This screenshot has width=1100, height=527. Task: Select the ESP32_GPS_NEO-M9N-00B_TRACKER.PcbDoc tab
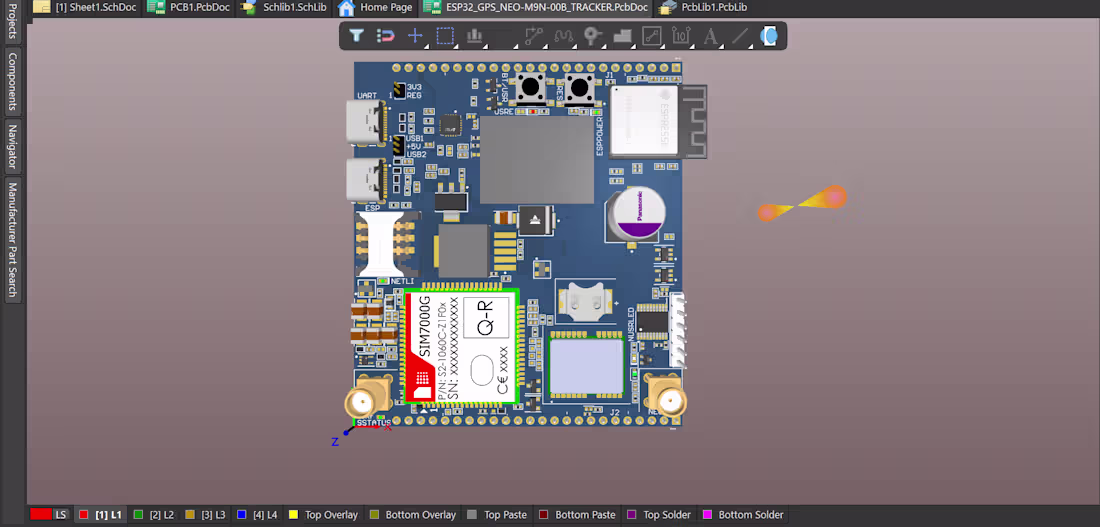[x=535, y=8]
